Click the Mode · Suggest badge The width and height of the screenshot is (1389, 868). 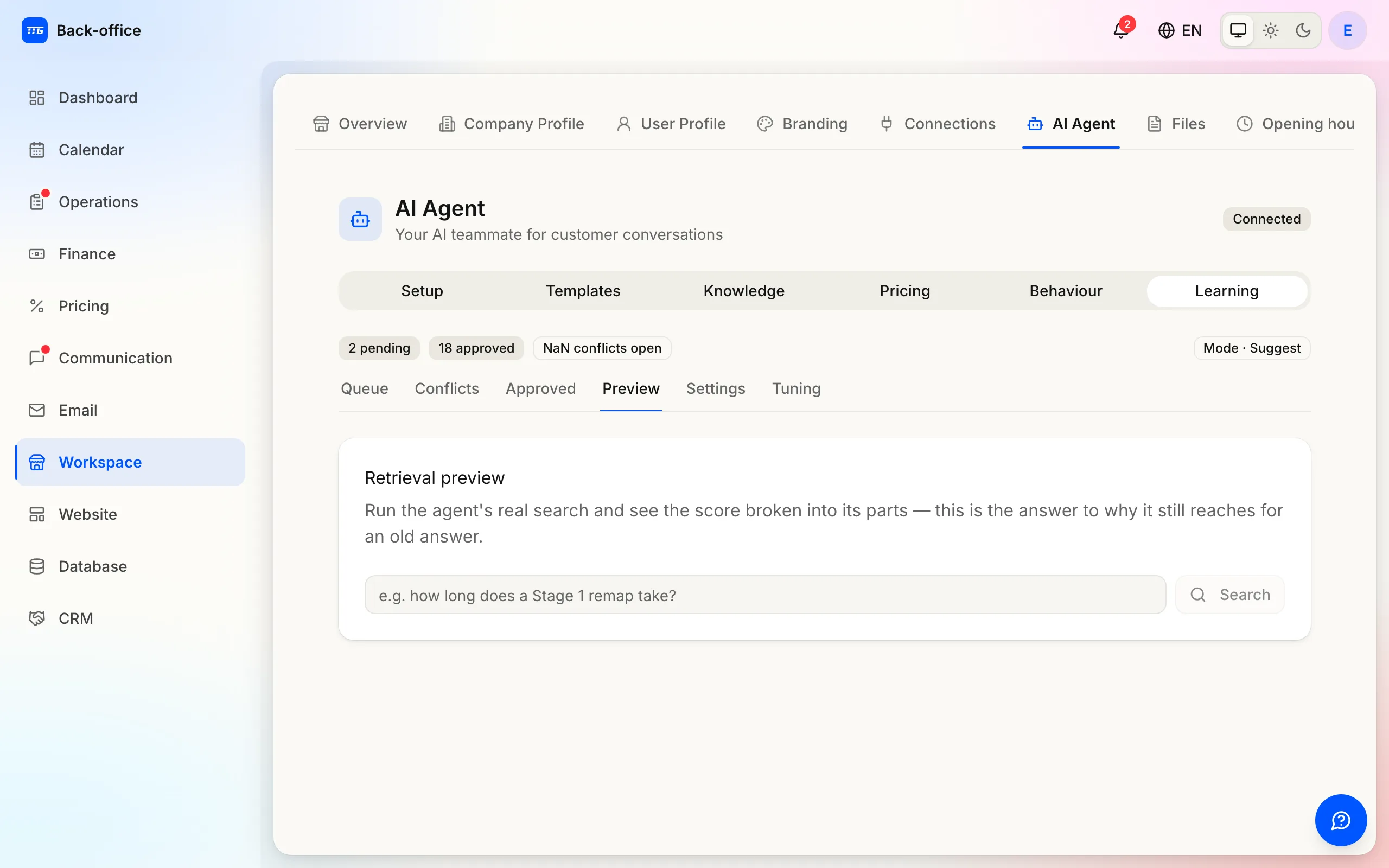[x=1252, y=348]
